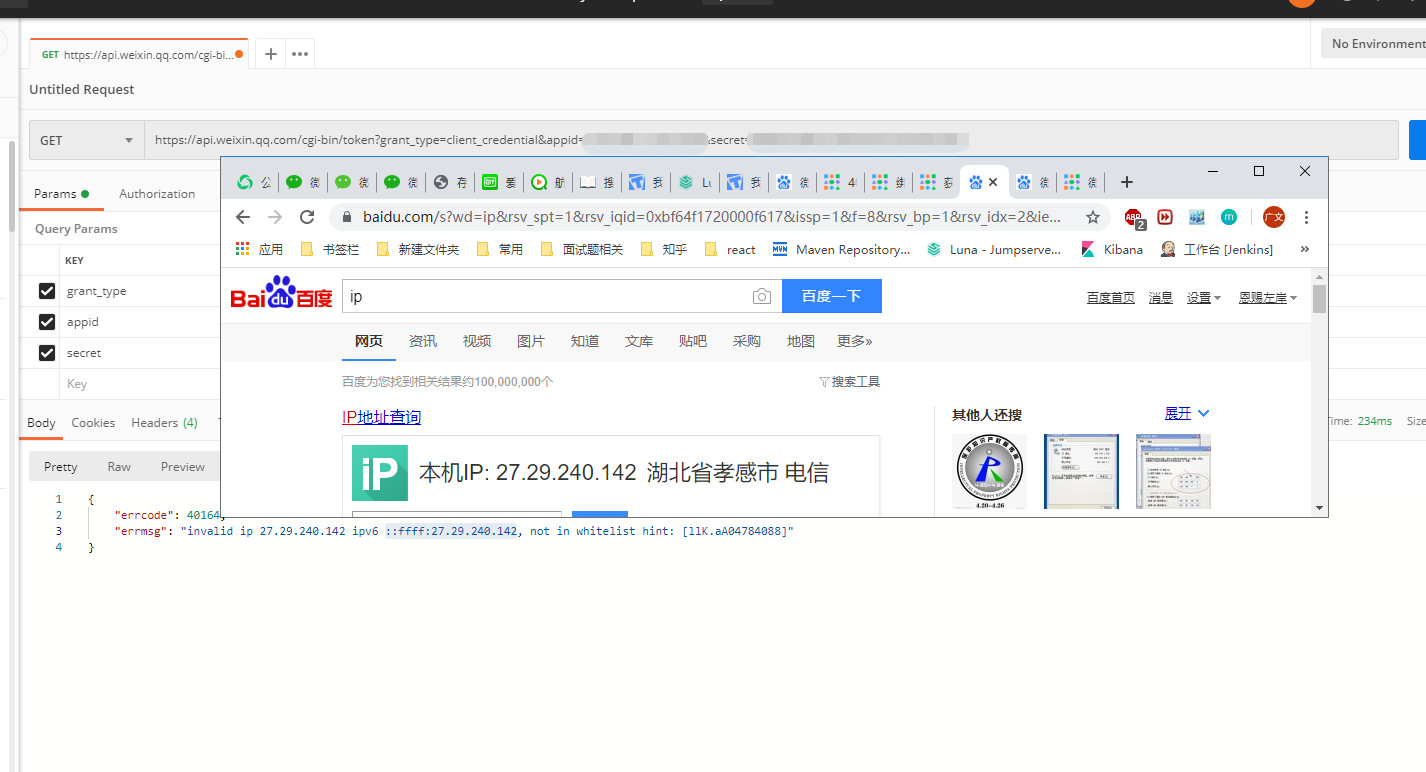The image size is (1426, 772).
Task: Click the Chrome page vertical scrollbar thumb
Action: (1319, 298)
